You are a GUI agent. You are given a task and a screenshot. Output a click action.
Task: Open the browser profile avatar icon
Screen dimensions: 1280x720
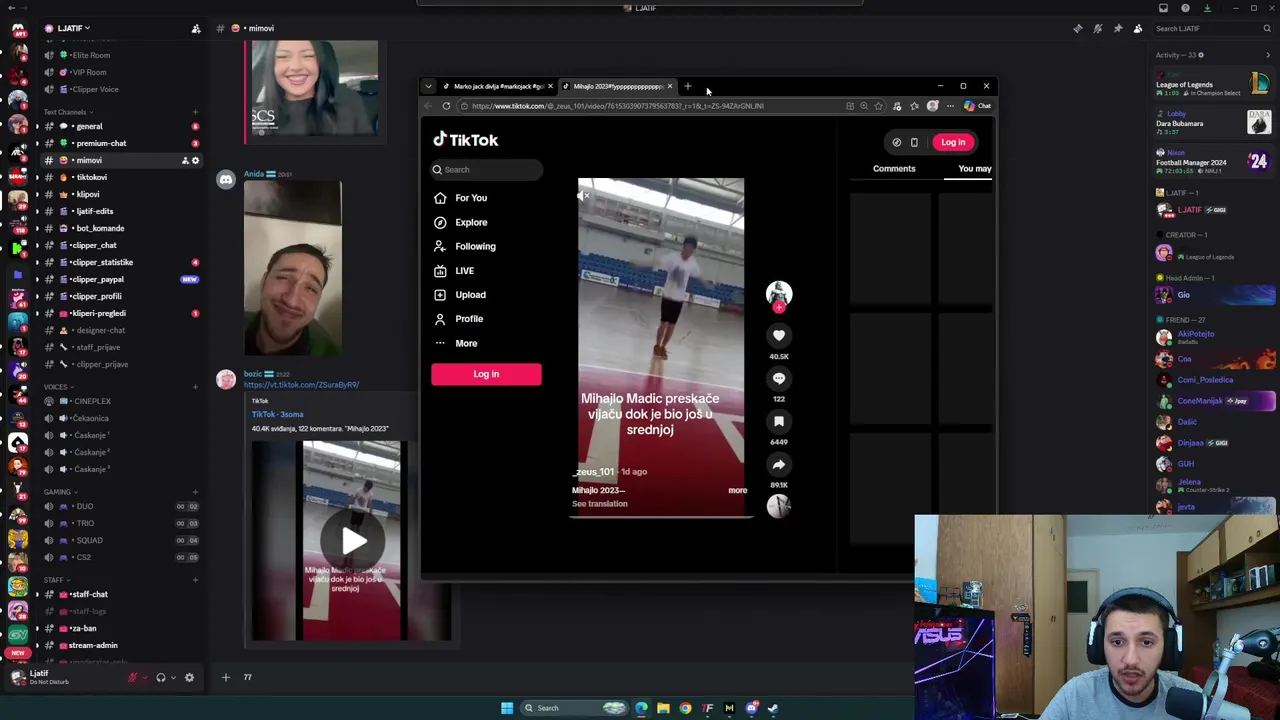pyautogui.click(x=932, y=106)
